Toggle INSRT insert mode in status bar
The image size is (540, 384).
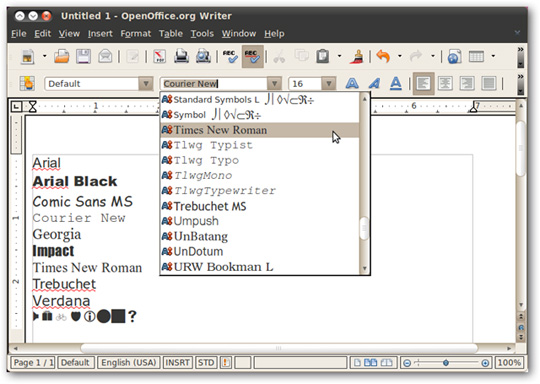[x=177, y=363]
